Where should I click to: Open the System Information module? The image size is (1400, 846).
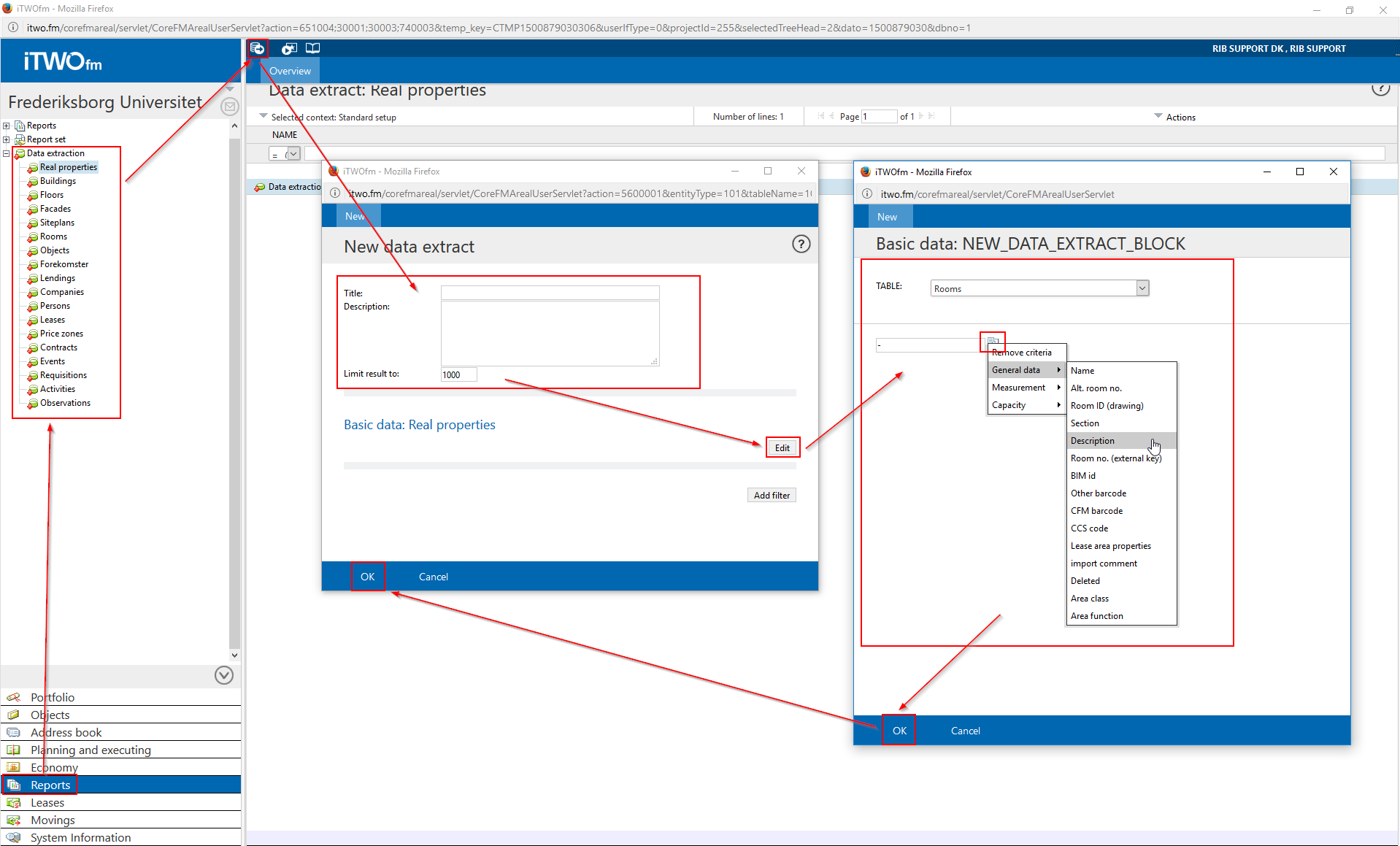click(80, 837)
